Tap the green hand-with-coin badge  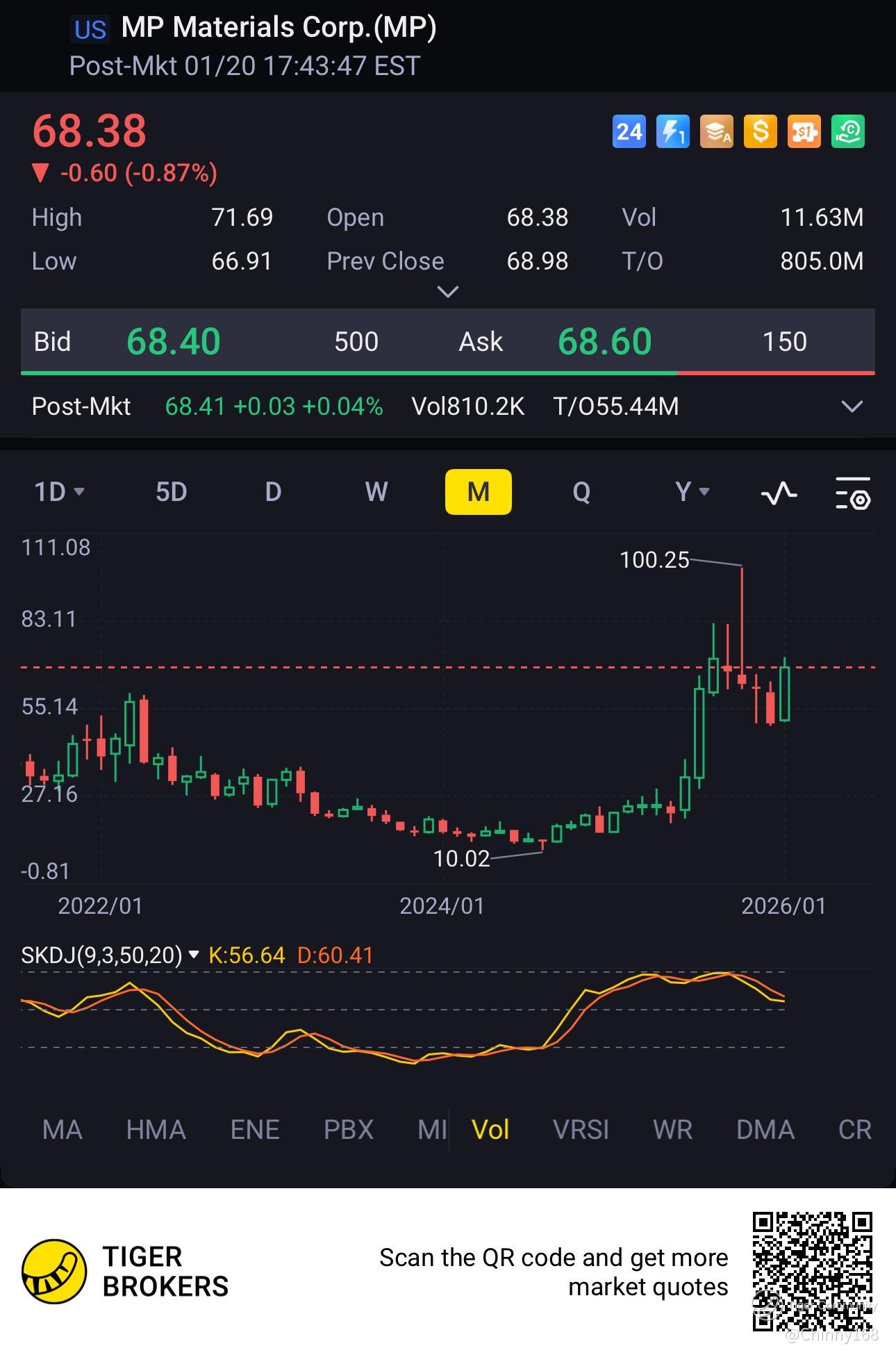coord(848,131)
